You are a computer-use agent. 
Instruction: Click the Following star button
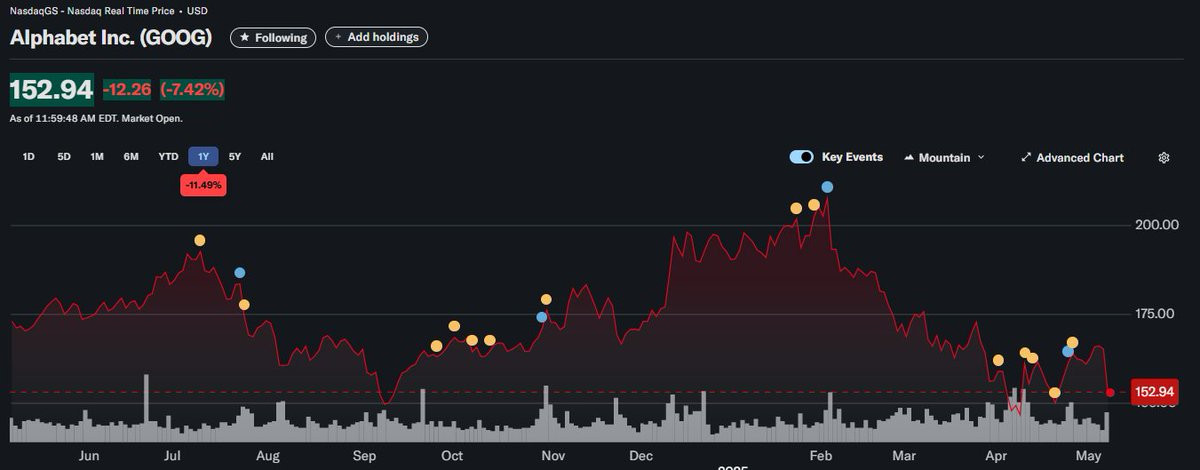coord(273,37)
